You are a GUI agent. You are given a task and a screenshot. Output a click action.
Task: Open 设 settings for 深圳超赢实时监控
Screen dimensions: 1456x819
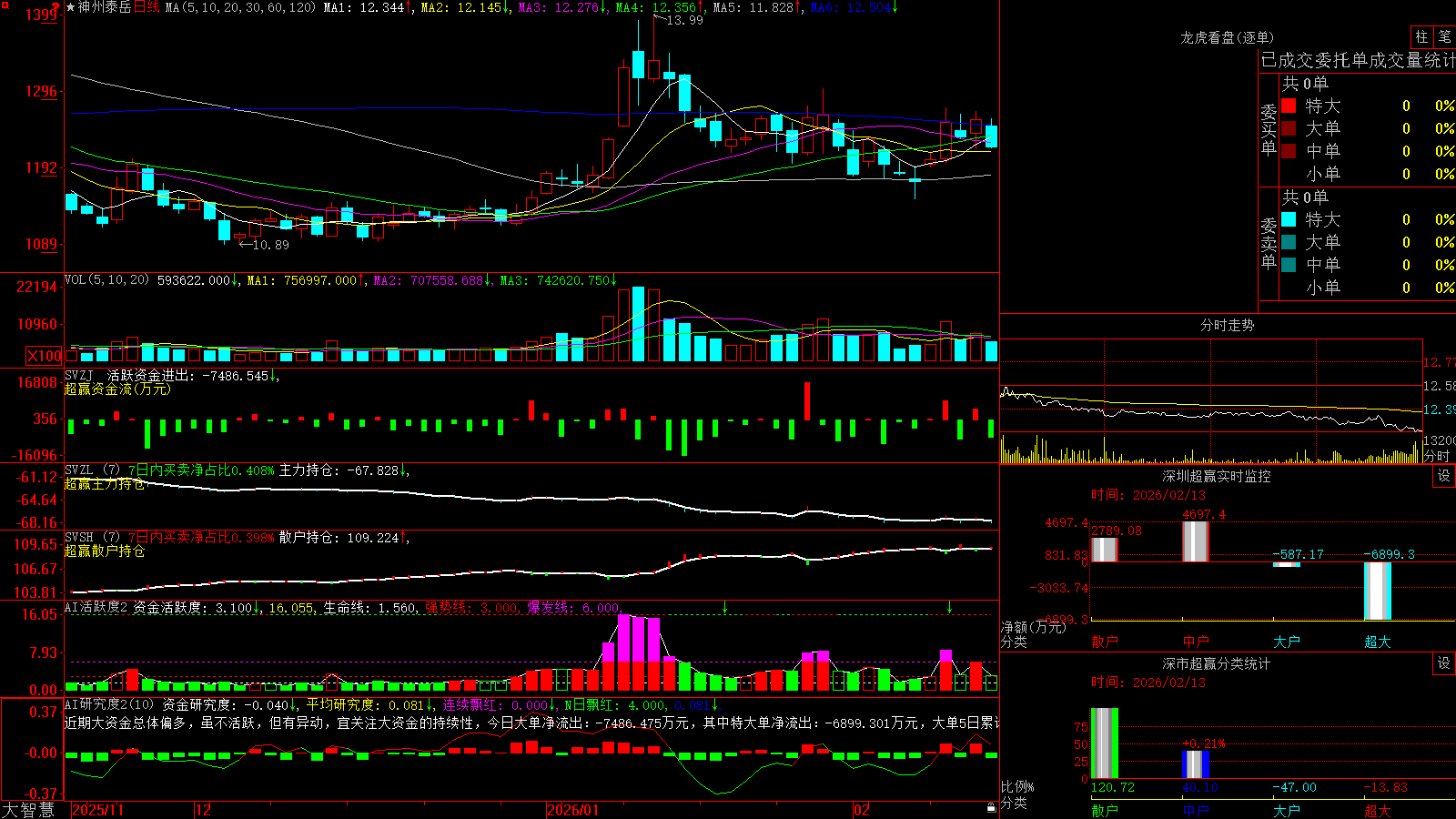[1444, 476]
